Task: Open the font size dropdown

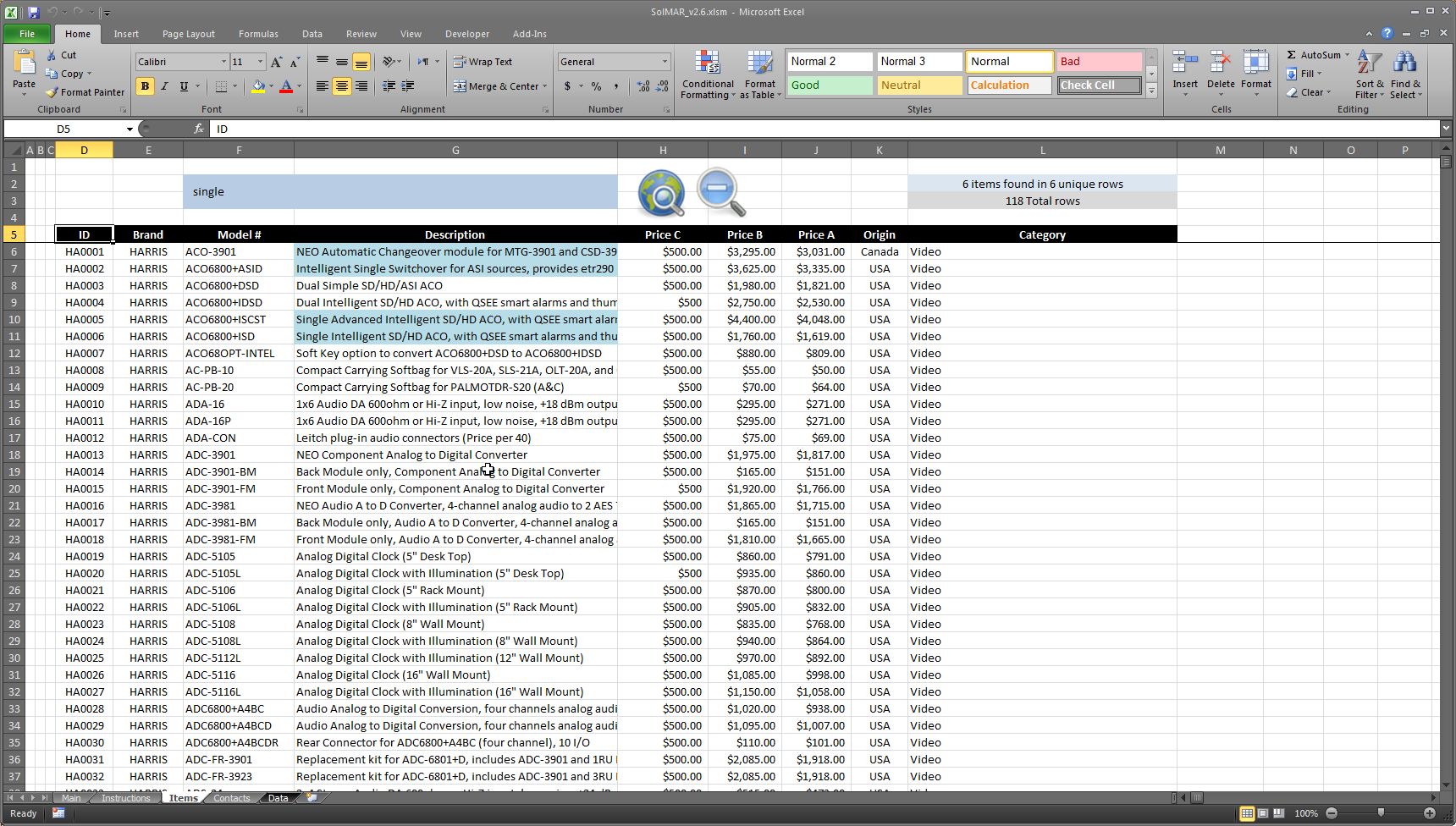Action: [260, 62]
